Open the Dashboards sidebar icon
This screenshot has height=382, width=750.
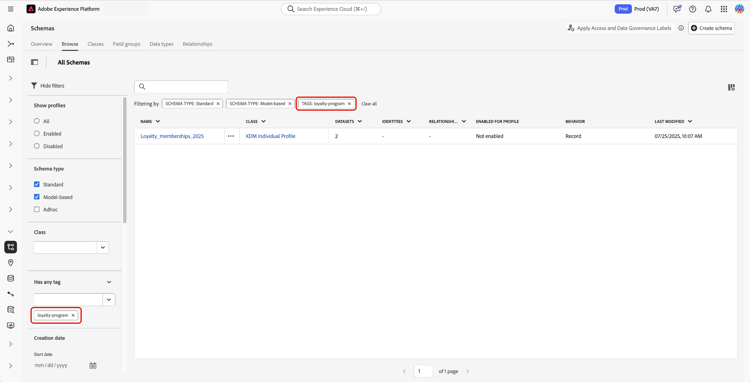(11, 60)
